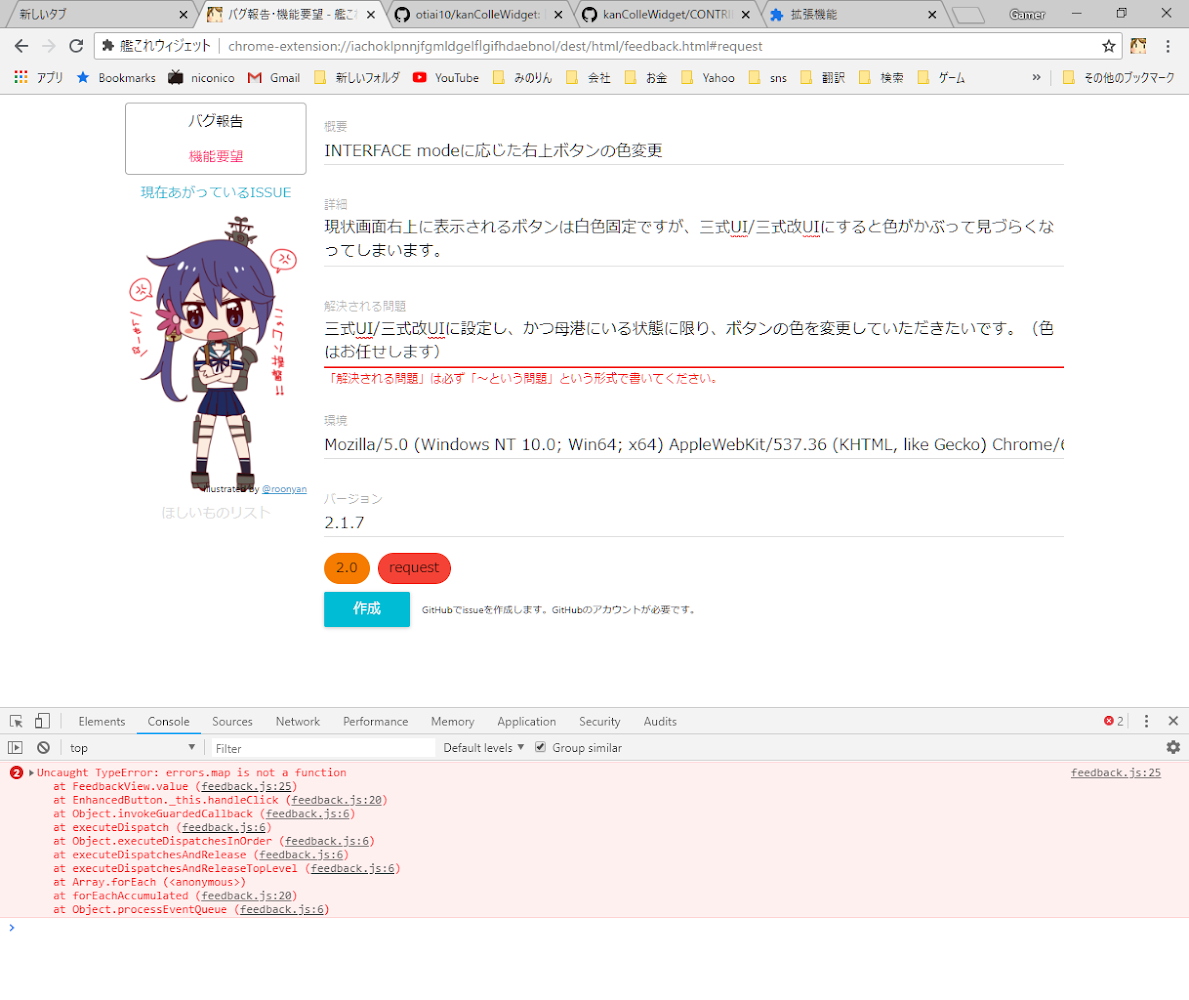Switch to the Elements tab
The width and height of the screenshot is (1189, 1000).
102,722
